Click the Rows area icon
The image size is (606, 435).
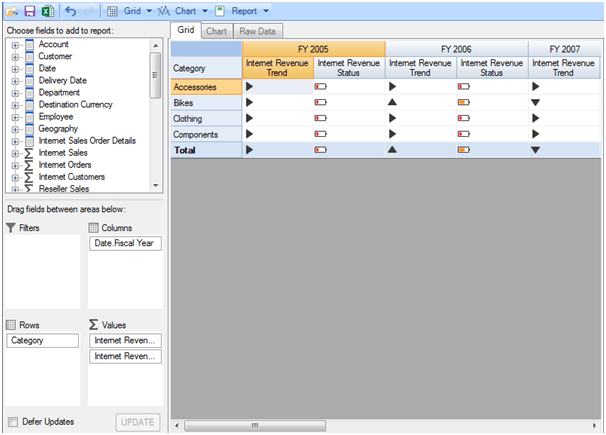click(x=11, y=325)
